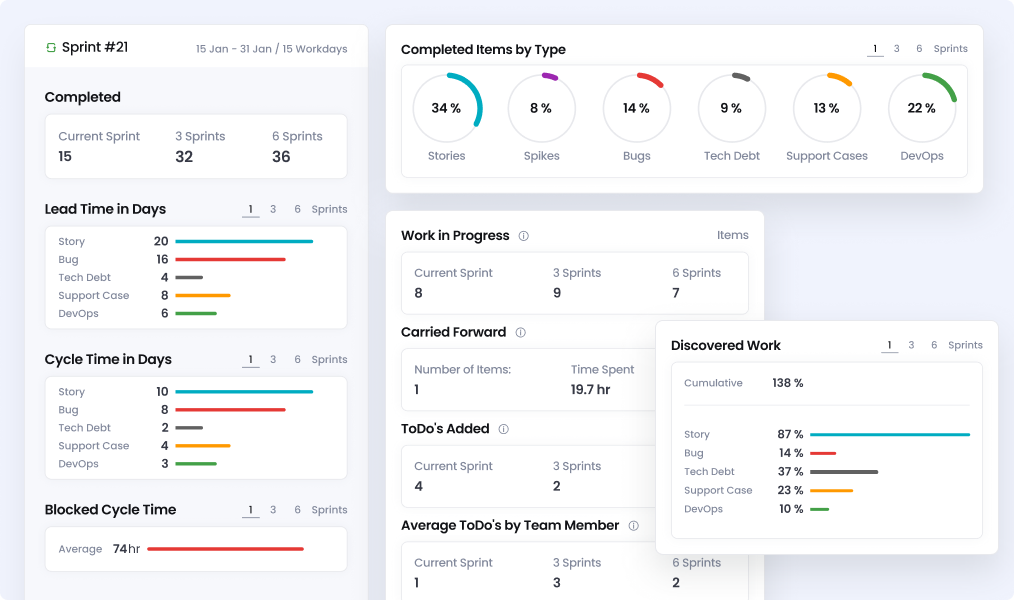The height and width of the screenshot is (600, 1014).
Task: Click the Tech Debt 9% donut chart
Action: click(732, 108)
